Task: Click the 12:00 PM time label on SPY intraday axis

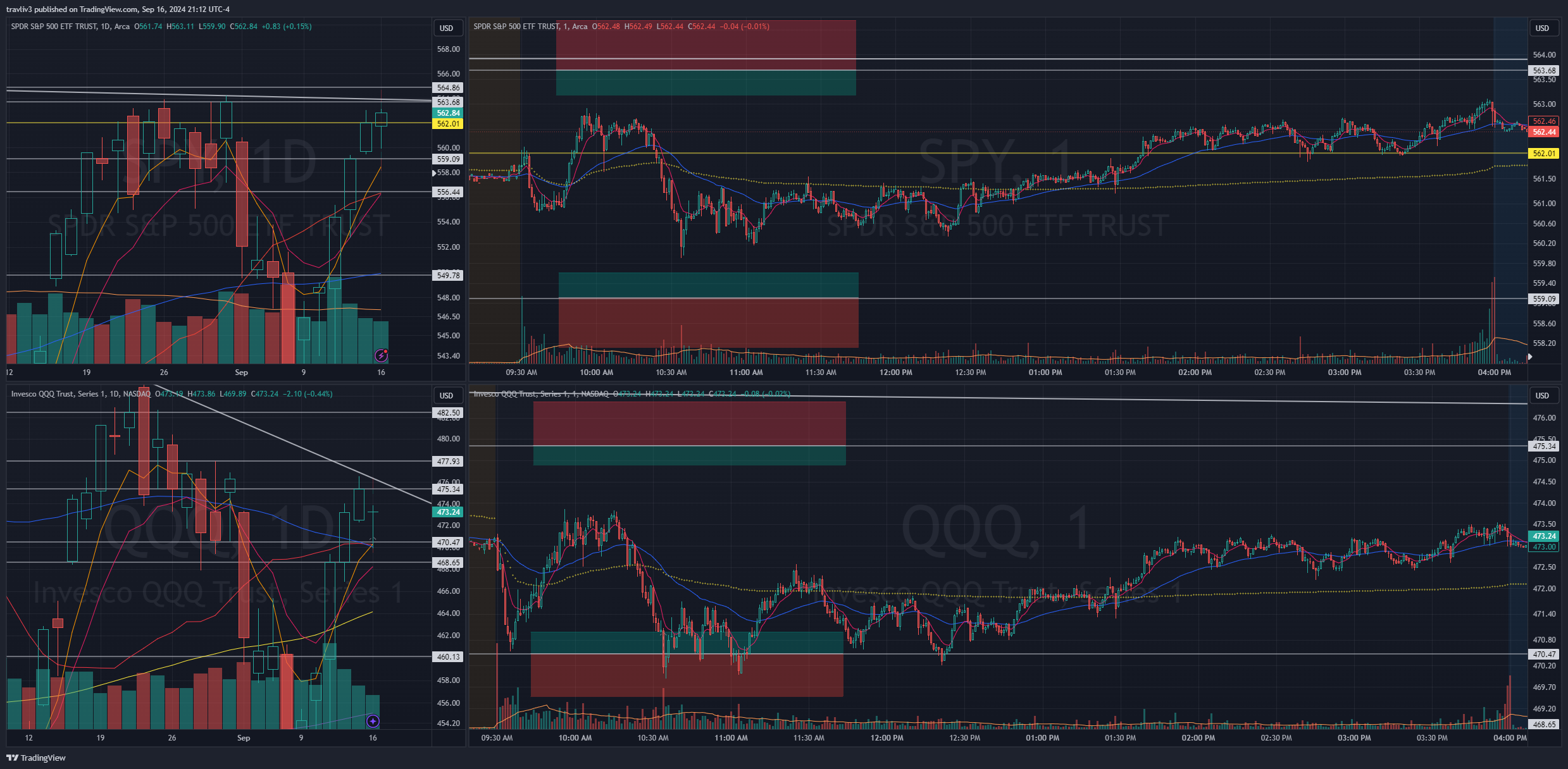Action: (x=895, y=372)
